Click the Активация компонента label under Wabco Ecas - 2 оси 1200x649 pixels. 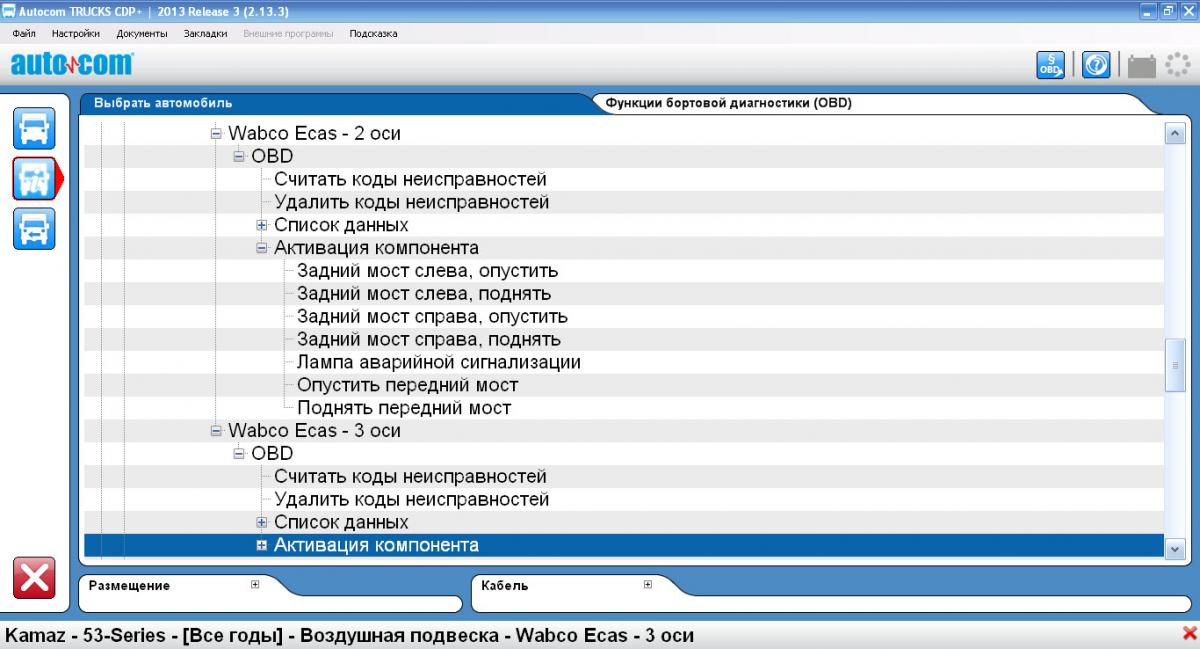(376, 248)
